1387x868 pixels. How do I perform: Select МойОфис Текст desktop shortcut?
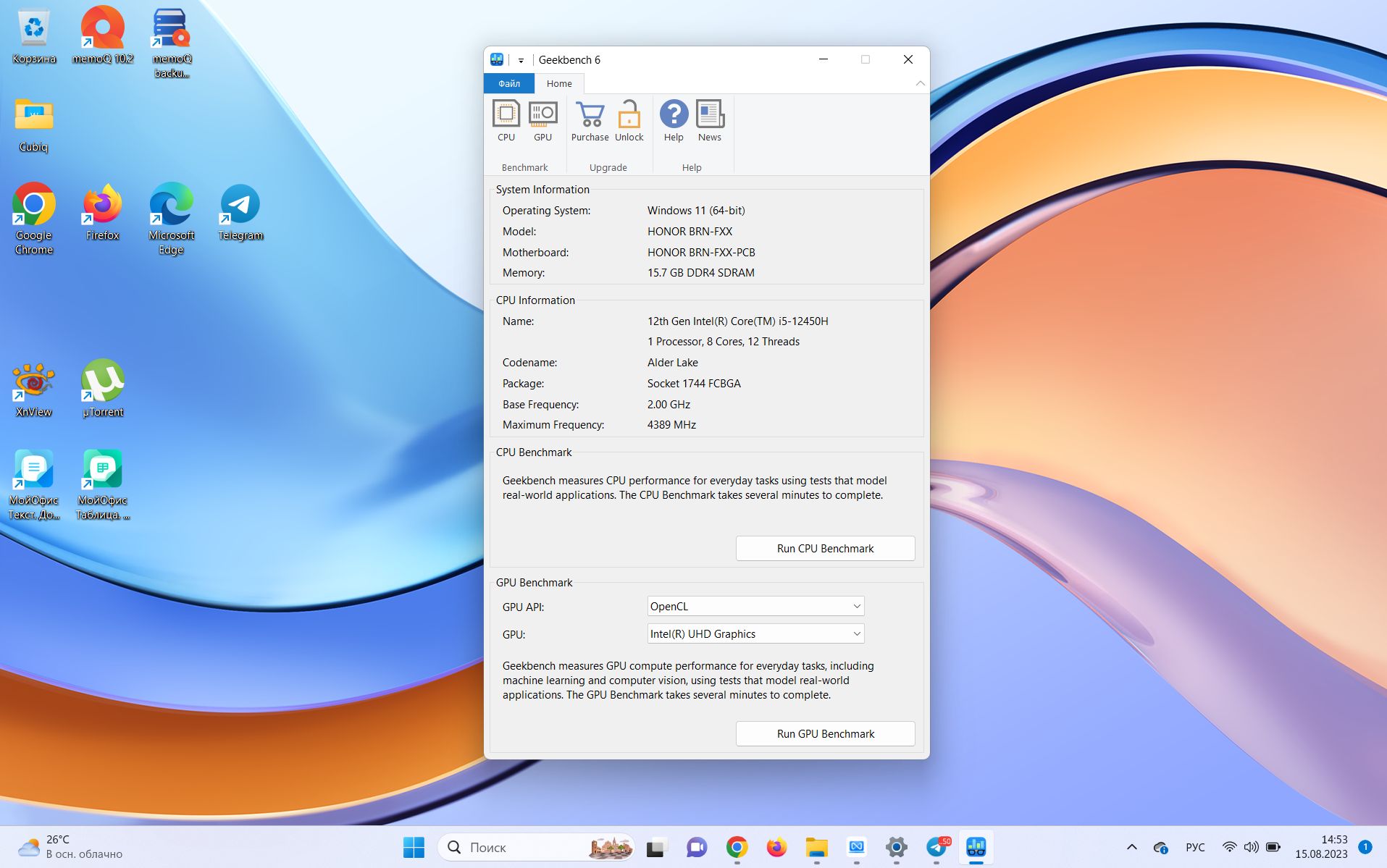pyautogui.click(x=34, y=484)
